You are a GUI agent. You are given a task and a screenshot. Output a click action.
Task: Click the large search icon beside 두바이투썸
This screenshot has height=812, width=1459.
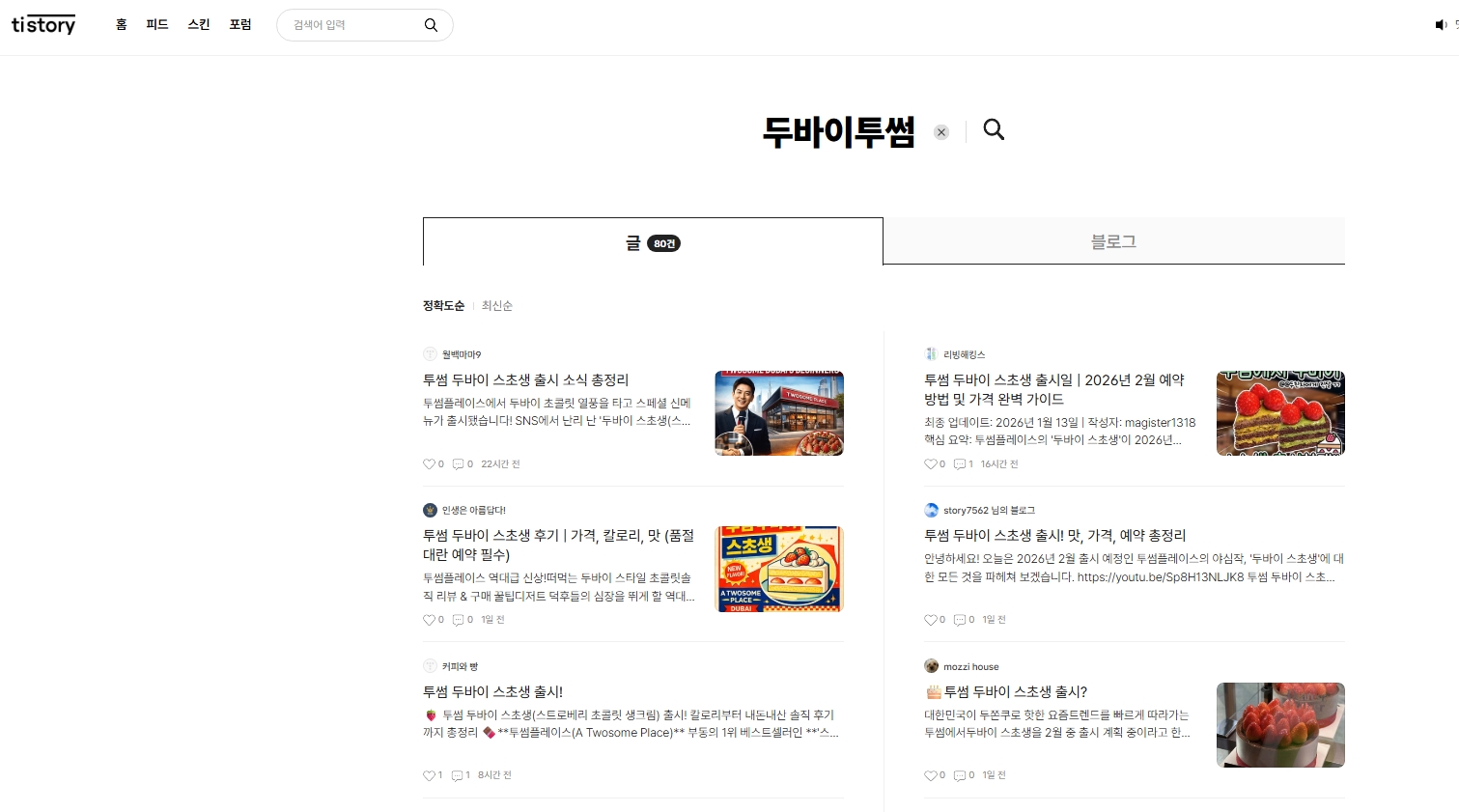pyautogui.click(x=994, y=129)
